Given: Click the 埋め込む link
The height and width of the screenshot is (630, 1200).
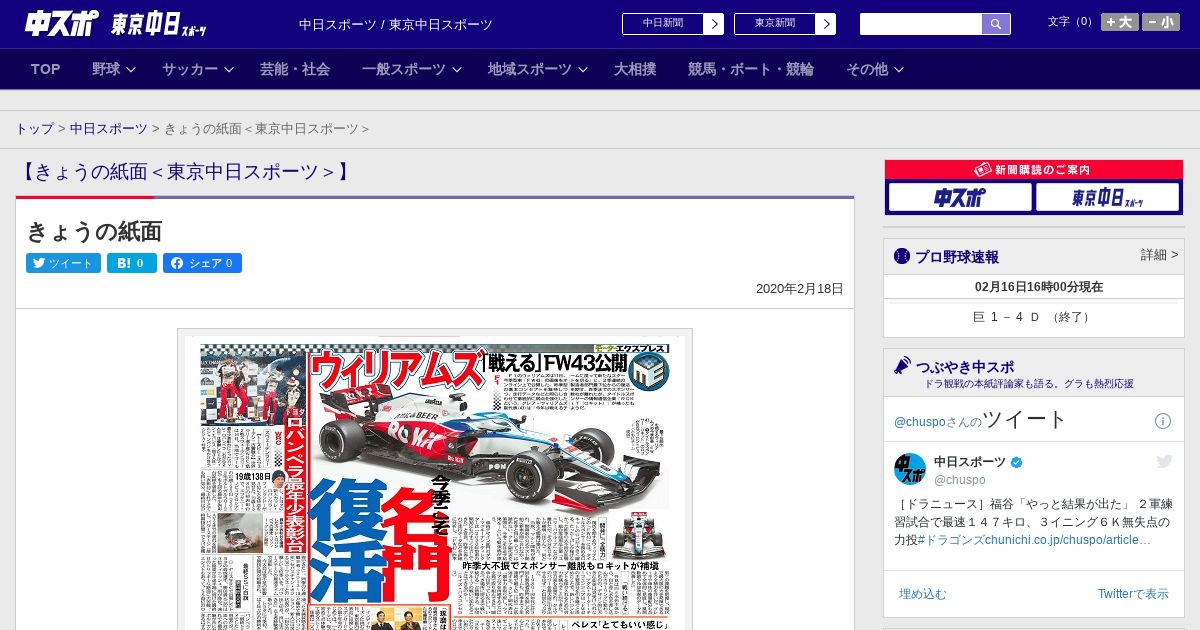Looking at the screenshot, I should pos(922,594).
